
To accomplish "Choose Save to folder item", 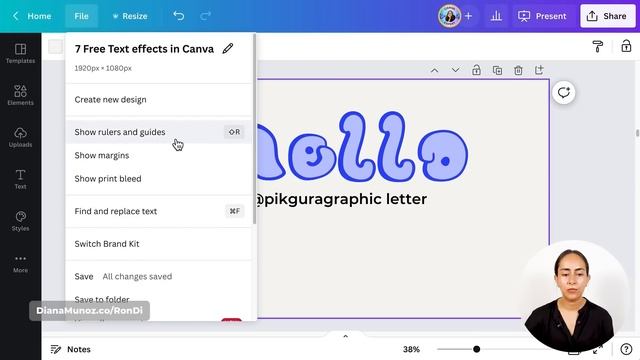I will (x=158, y=299).
